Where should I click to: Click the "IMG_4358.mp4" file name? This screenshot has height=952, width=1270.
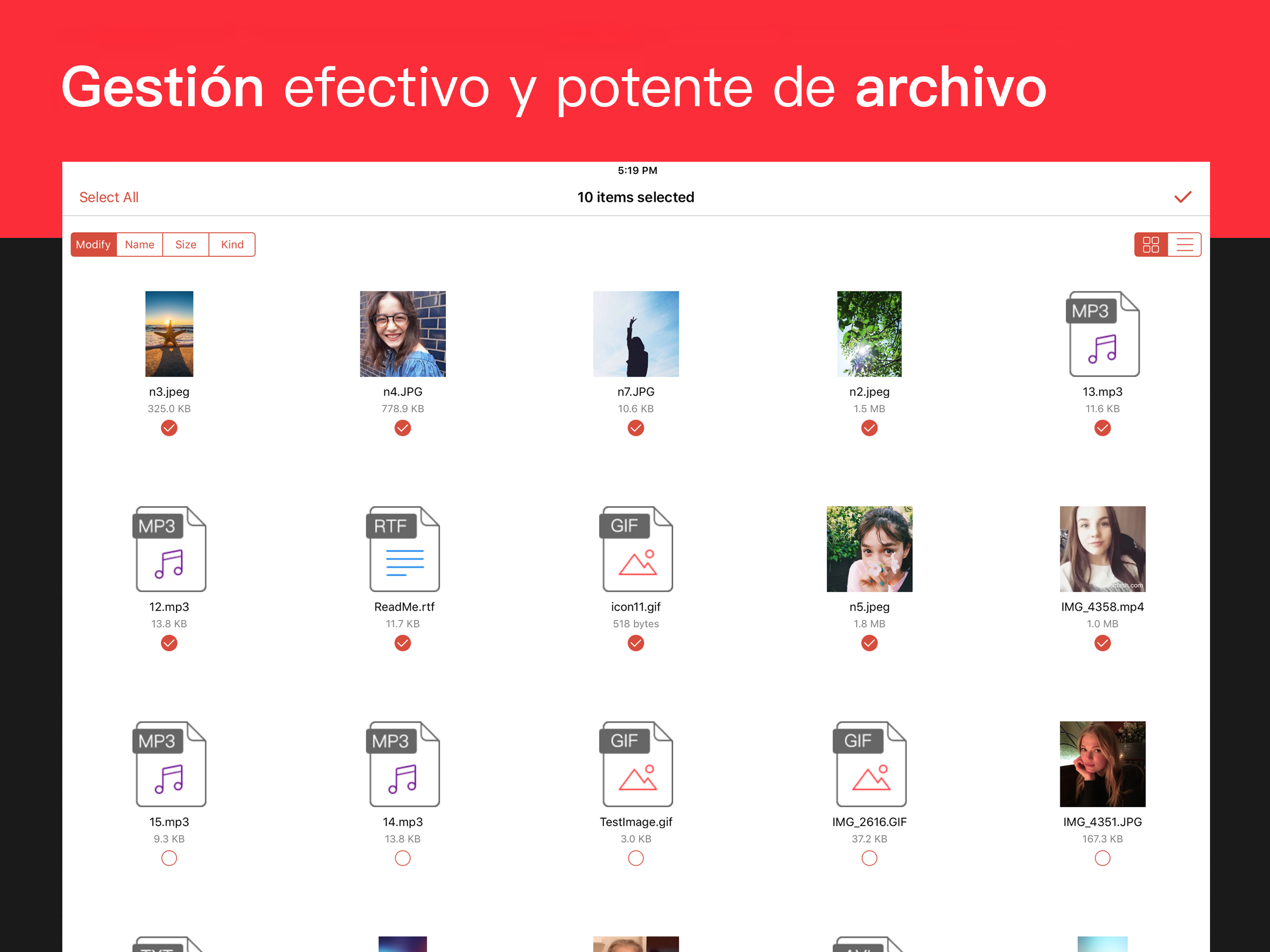pos(1103,607)
